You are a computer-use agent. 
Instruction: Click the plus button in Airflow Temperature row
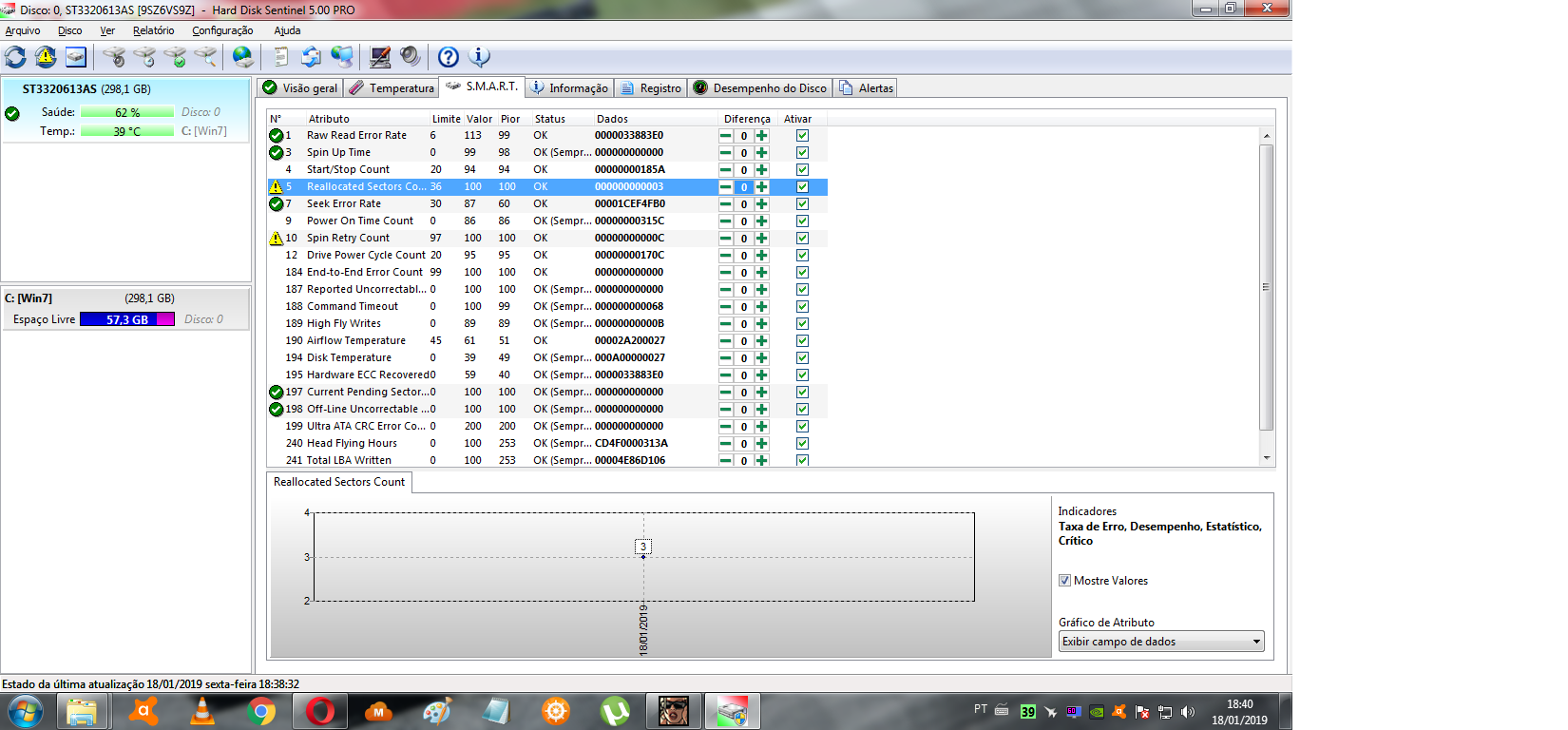761,341
